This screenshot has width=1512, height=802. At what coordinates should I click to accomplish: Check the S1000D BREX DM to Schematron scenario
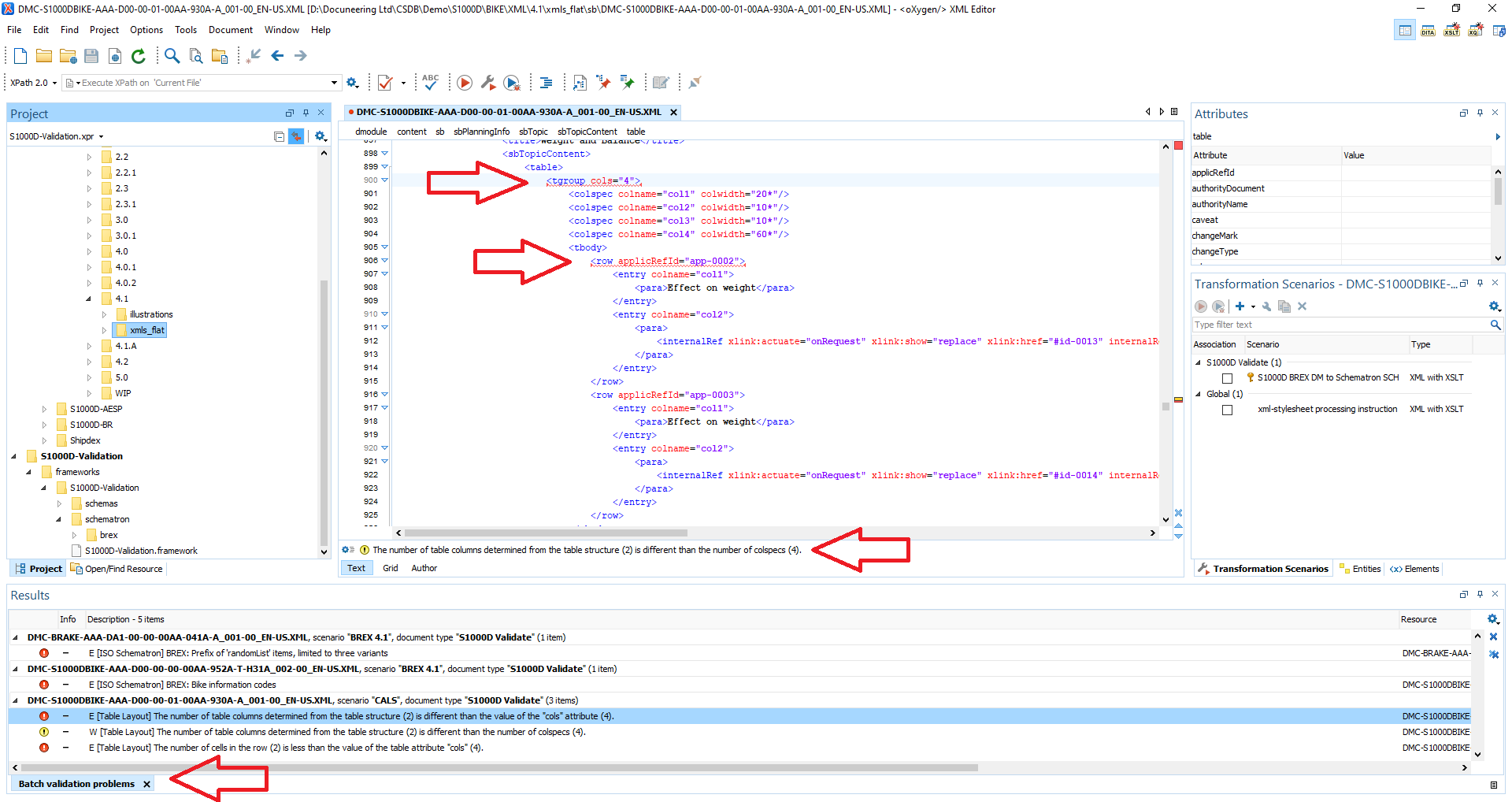pyautogui.click(x=1227, y=378)
